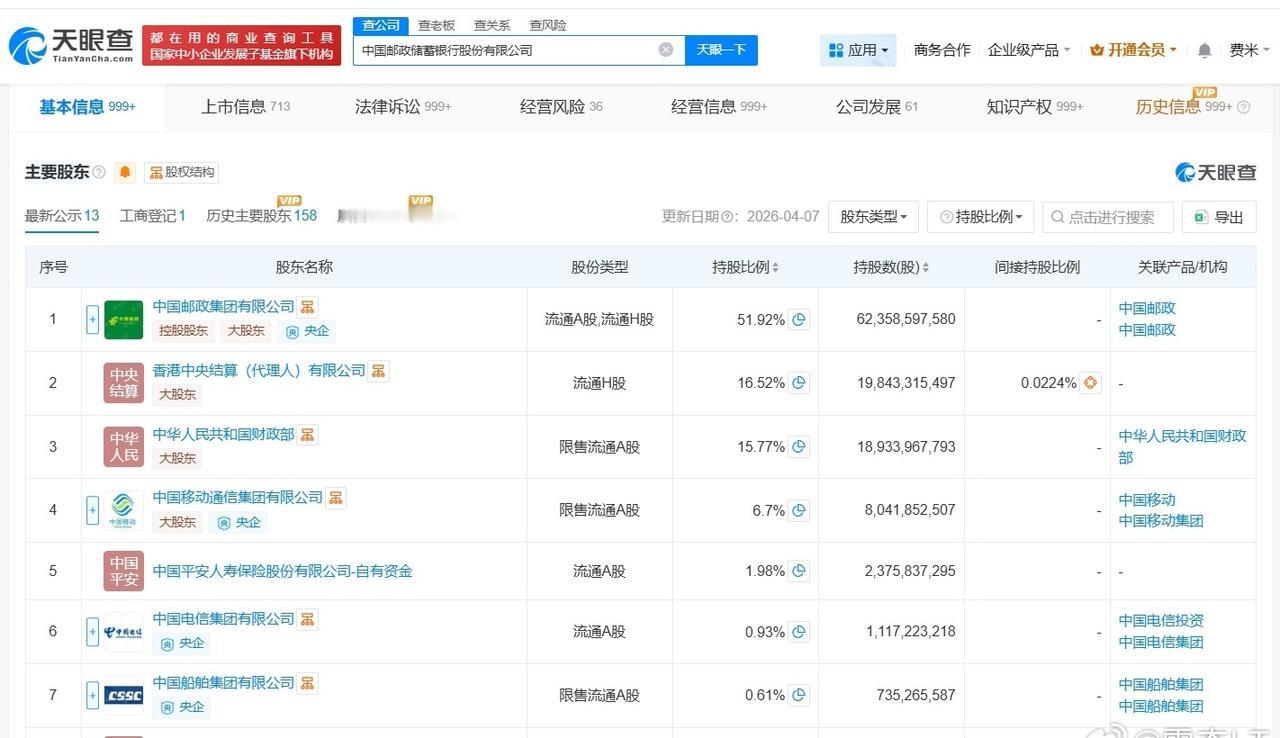Click shares value 62,358,597,580
The image size is (1280, 738).
906,319
